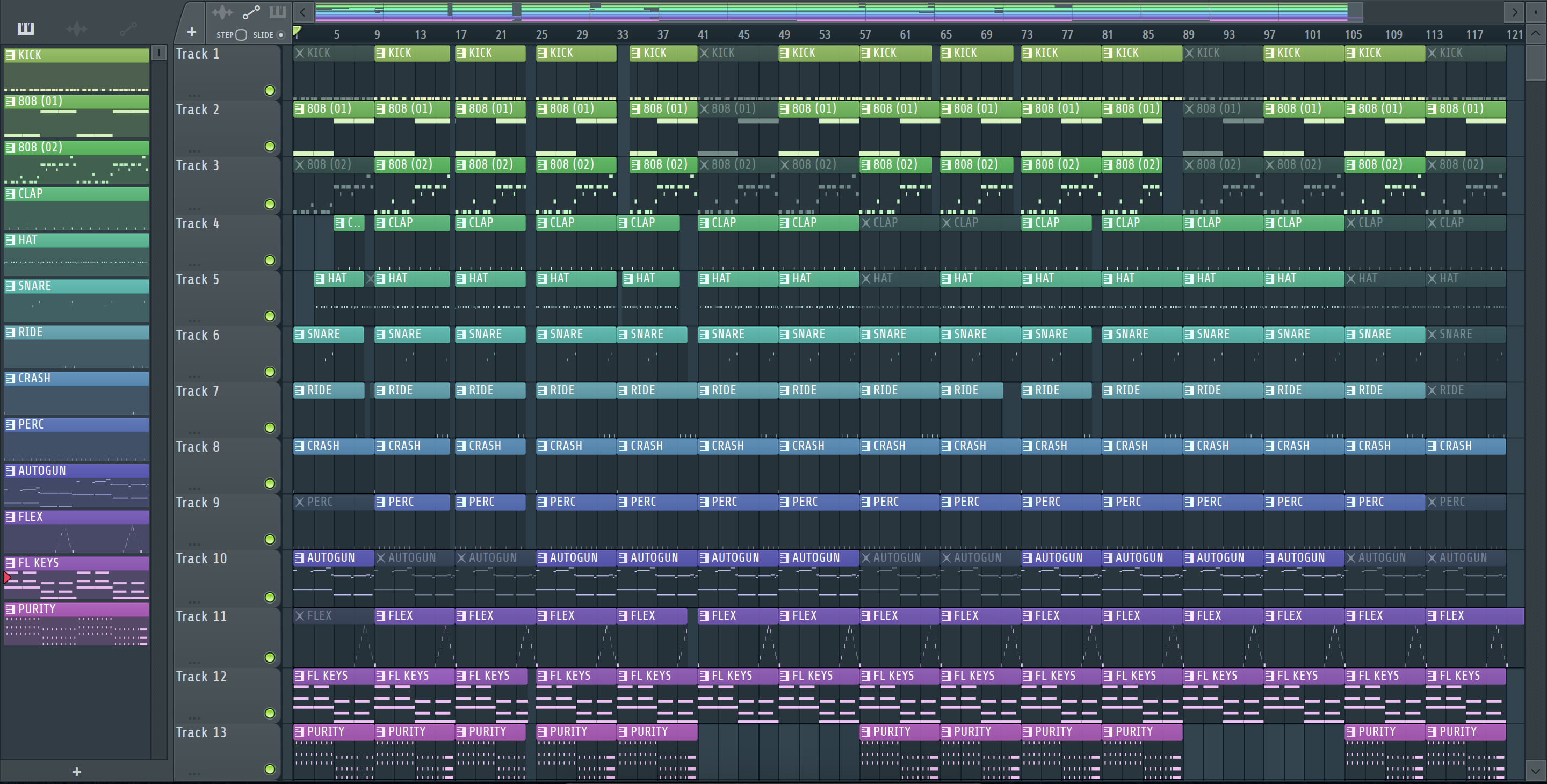Add a new pattern at the picker bottom
The image size is (1547, 784).
click(76, 772)
